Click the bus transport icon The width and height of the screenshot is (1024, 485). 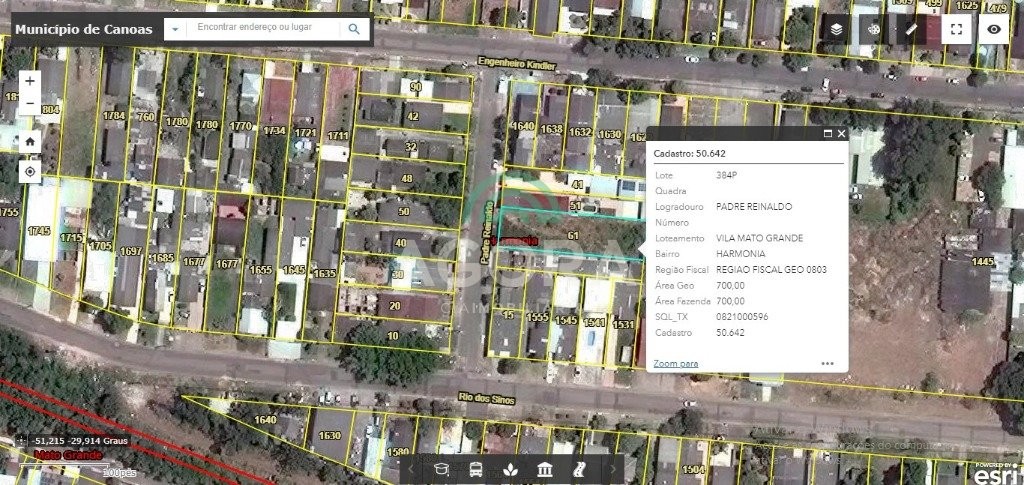pyautogui.click(x=476, y=469)
